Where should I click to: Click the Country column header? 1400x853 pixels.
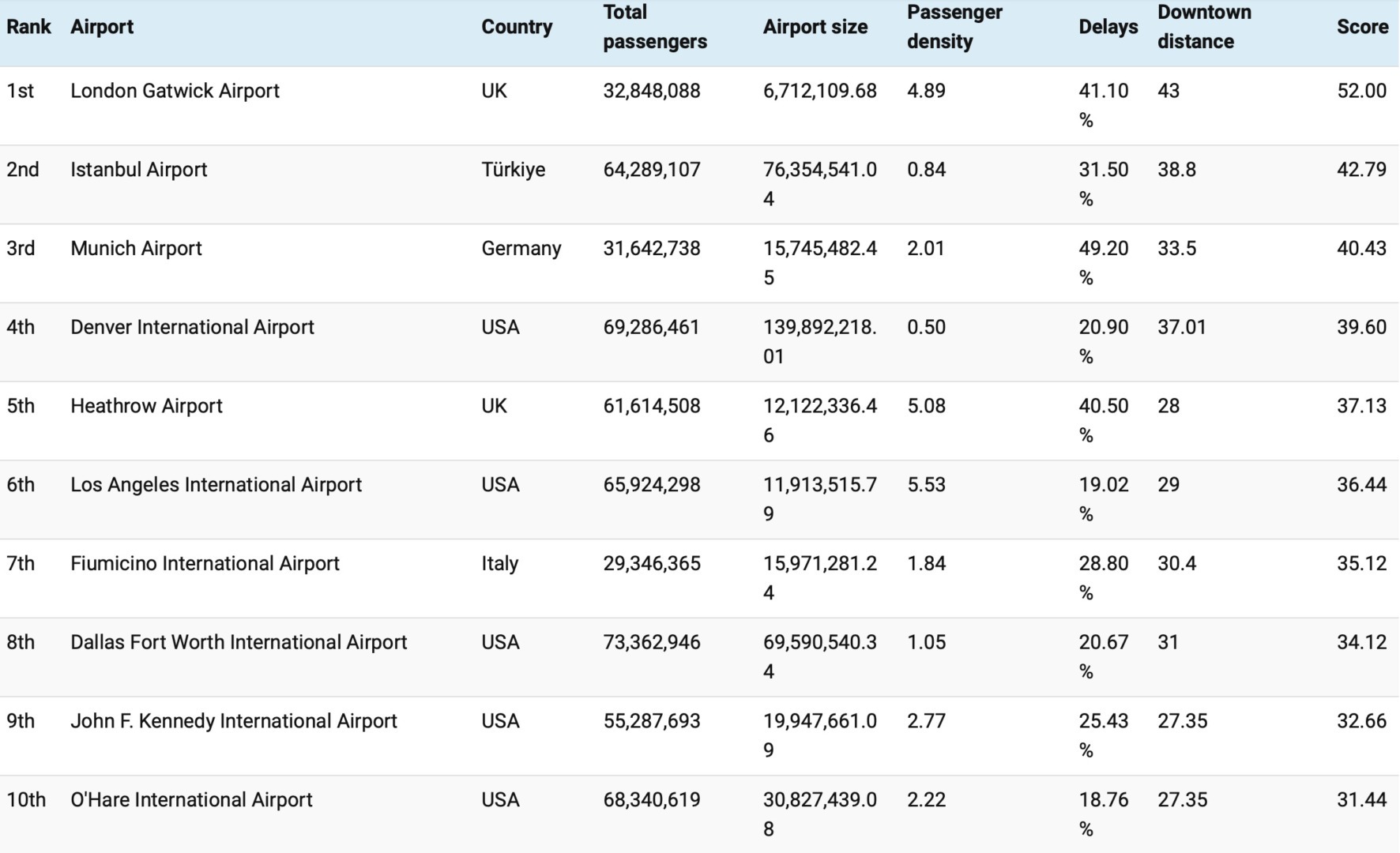tap(517, 27)
